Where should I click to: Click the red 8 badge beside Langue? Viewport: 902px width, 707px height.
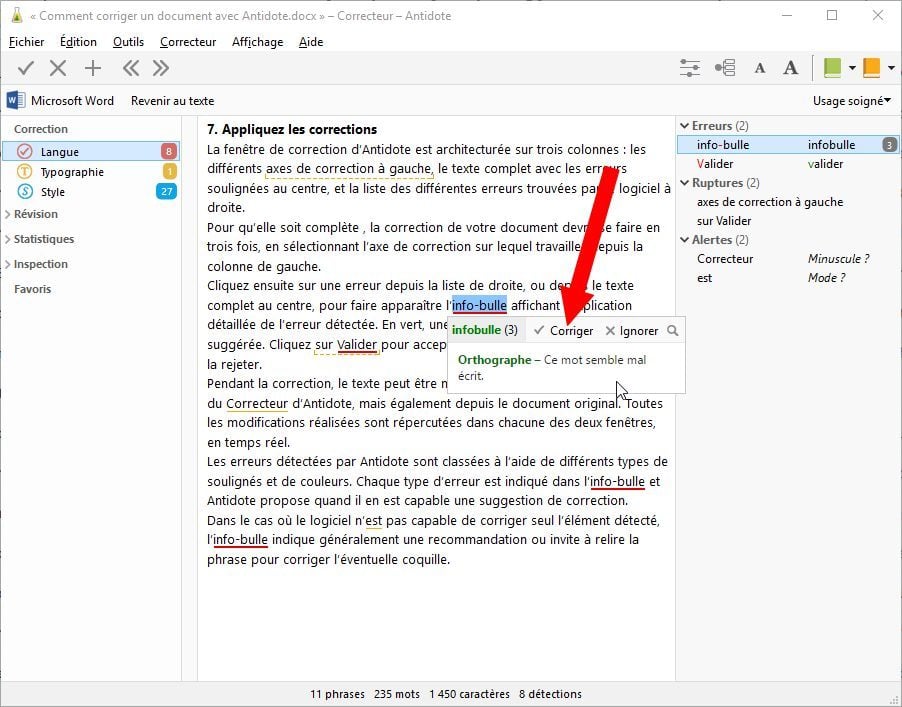click(x=169, y=151)
